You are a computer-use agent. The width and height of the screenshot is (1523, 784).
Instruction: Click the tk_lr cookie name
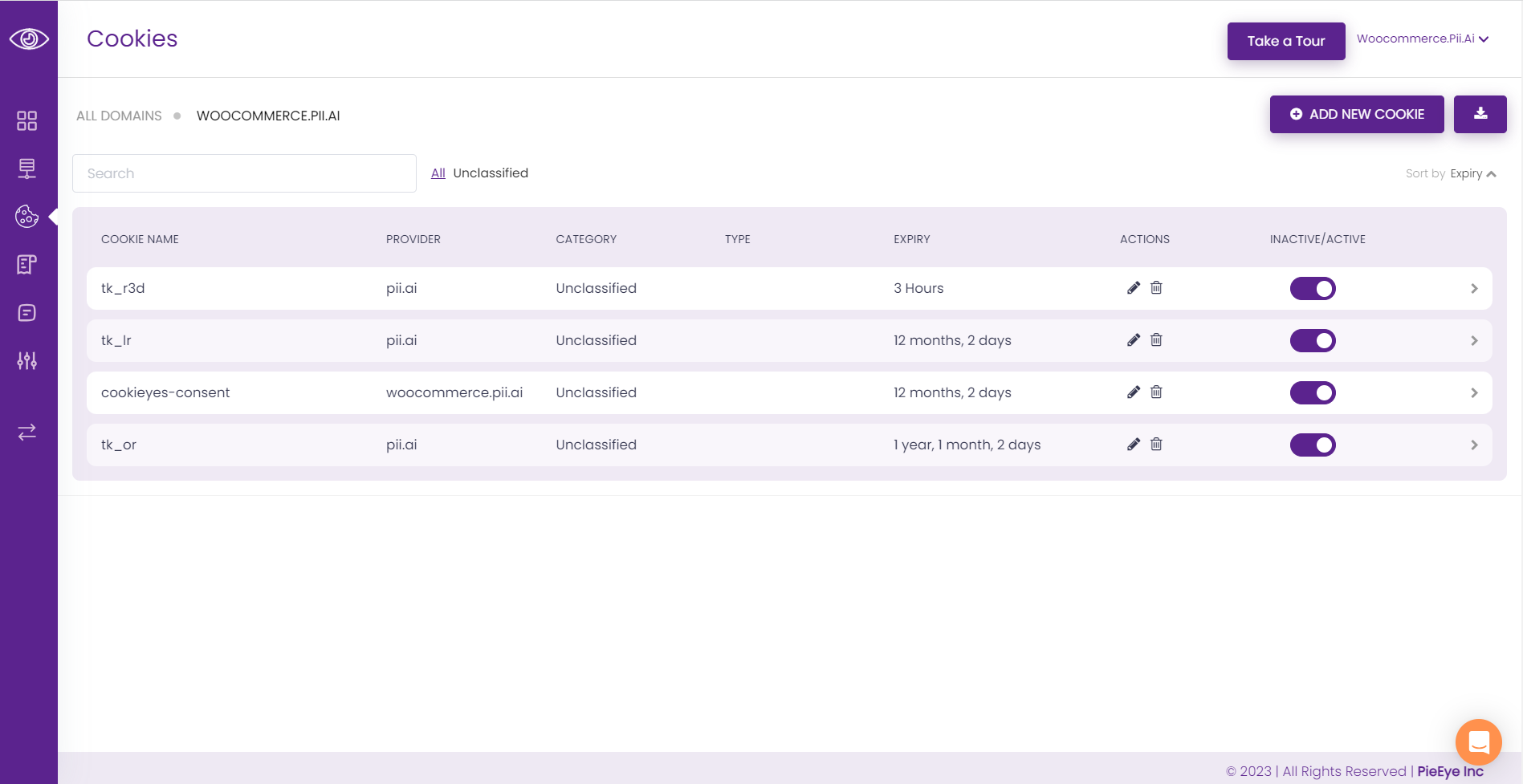pyautogui.click(x=116, y=340)
